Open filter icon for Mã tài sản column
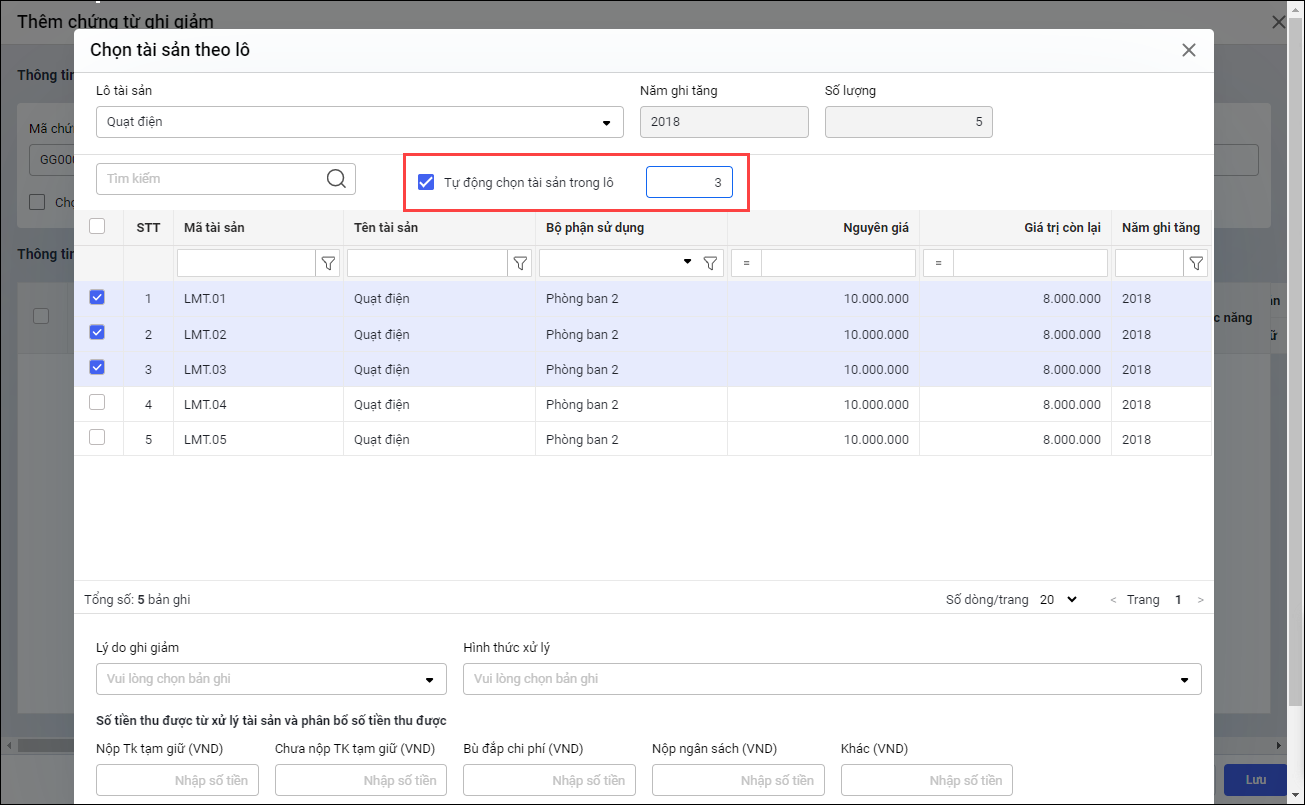Viewport: 1305px width, 805px height. point(328,263)
